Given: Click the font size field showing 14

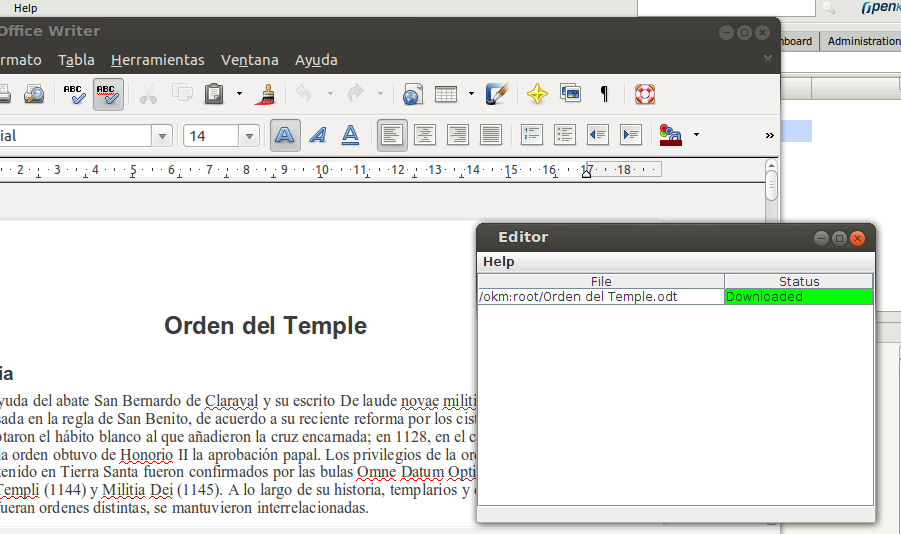Looking at the screenshot, I should (x=211, y=136).
